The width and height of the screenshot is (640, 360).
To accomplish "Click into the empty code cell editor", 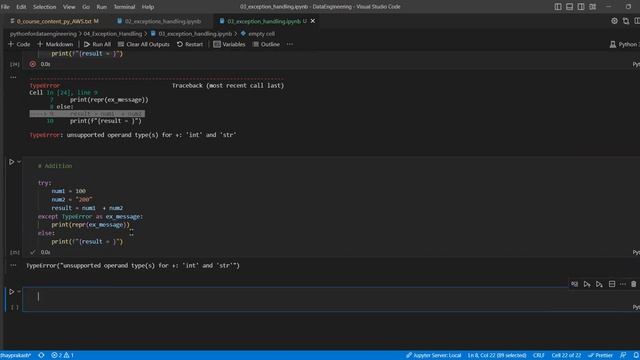I will click(x=331, y=297).
